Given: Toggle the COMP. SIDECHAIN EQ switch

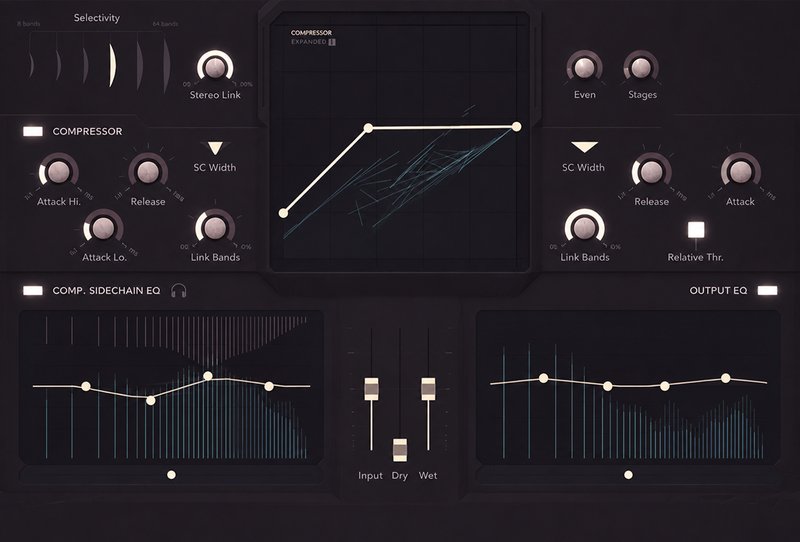Looking at the screenshot, I should point(33,290).
